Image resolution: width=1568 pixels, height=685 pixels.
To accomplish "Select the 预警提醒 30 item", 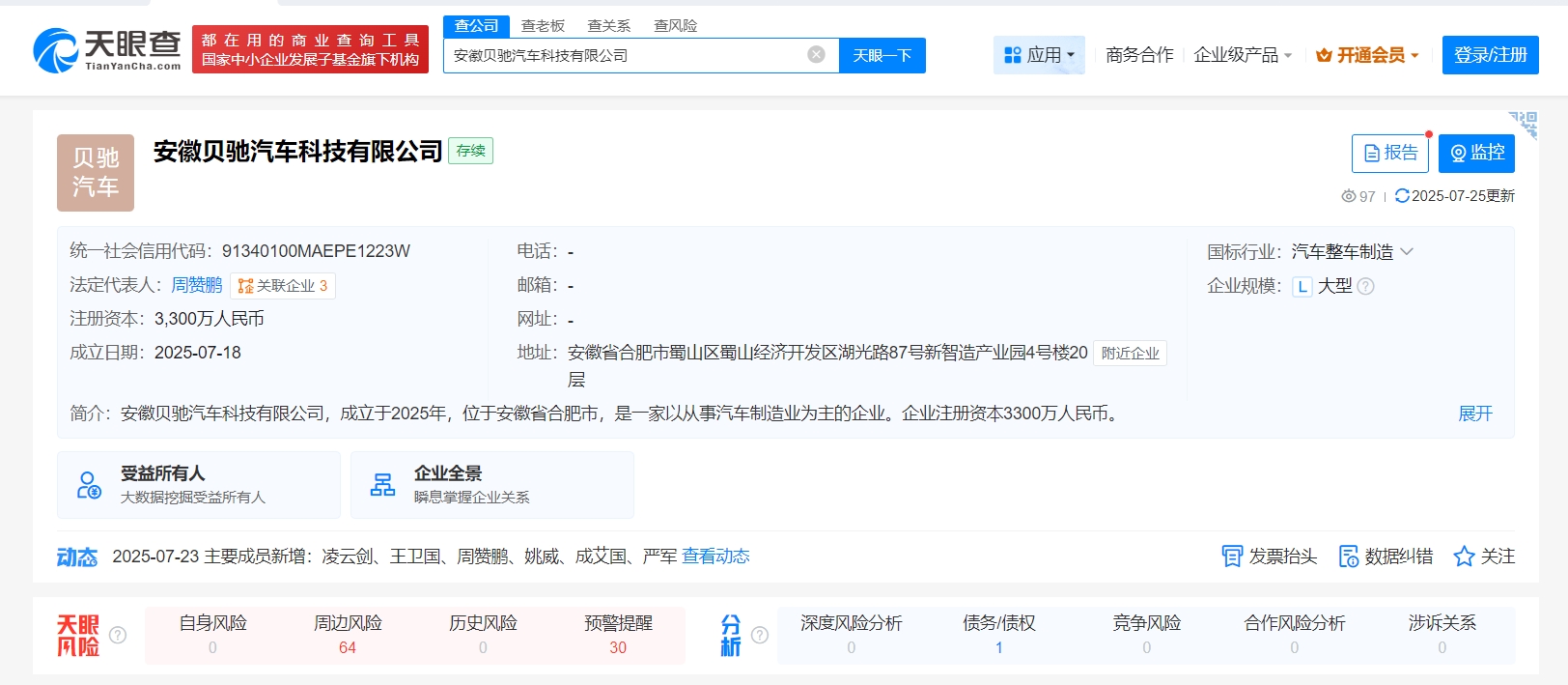I will 618,635.
